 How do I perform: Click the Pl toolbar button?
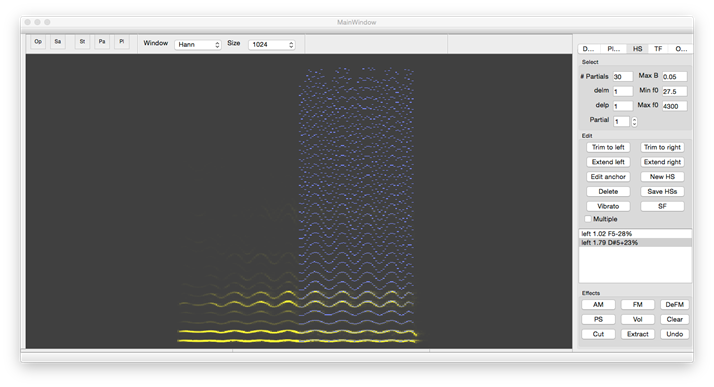(122, 42)
